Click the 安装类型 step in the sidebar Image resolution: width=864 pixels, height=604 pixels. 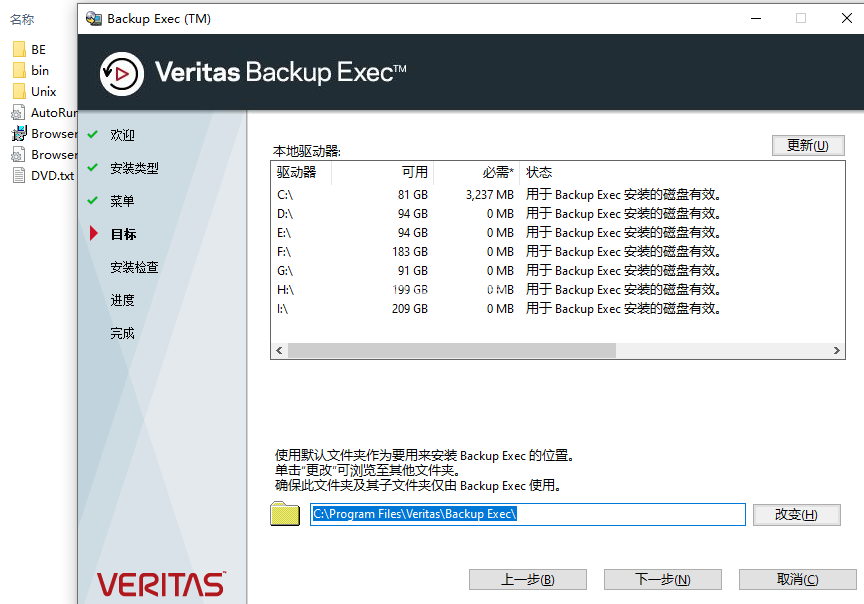click(x=134, y=168)
